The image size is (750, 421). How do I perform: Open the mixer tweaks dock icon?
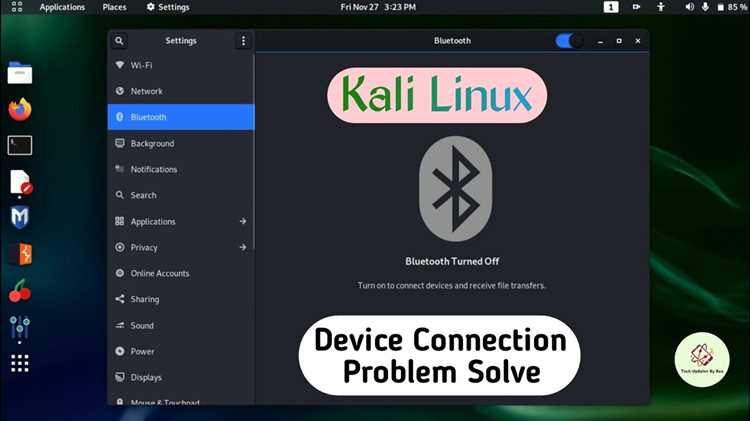click(x=20, y=327)
